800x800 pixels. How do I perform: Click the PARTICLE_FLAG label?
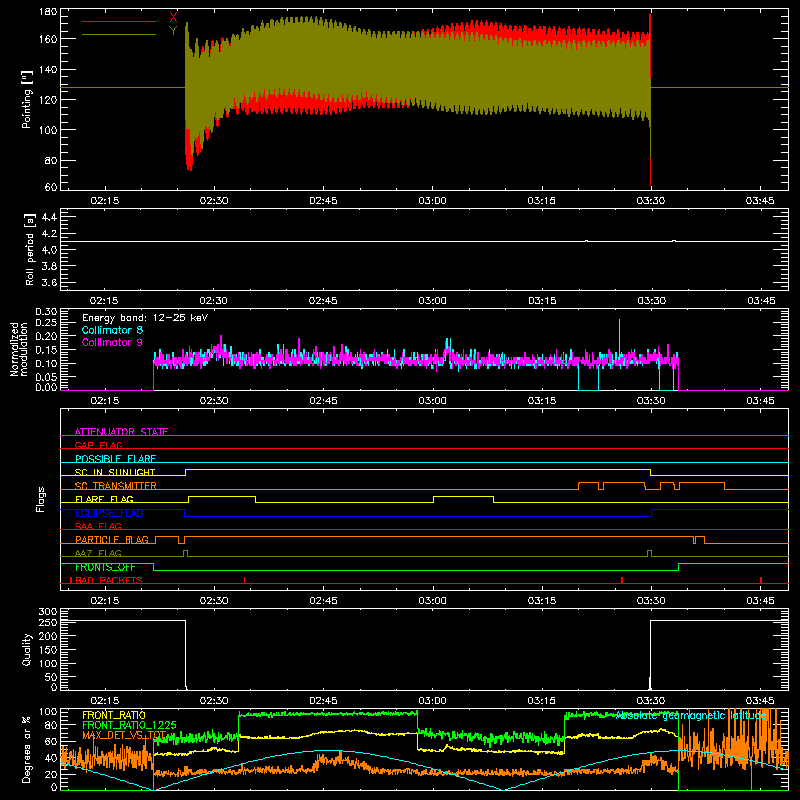112,539
